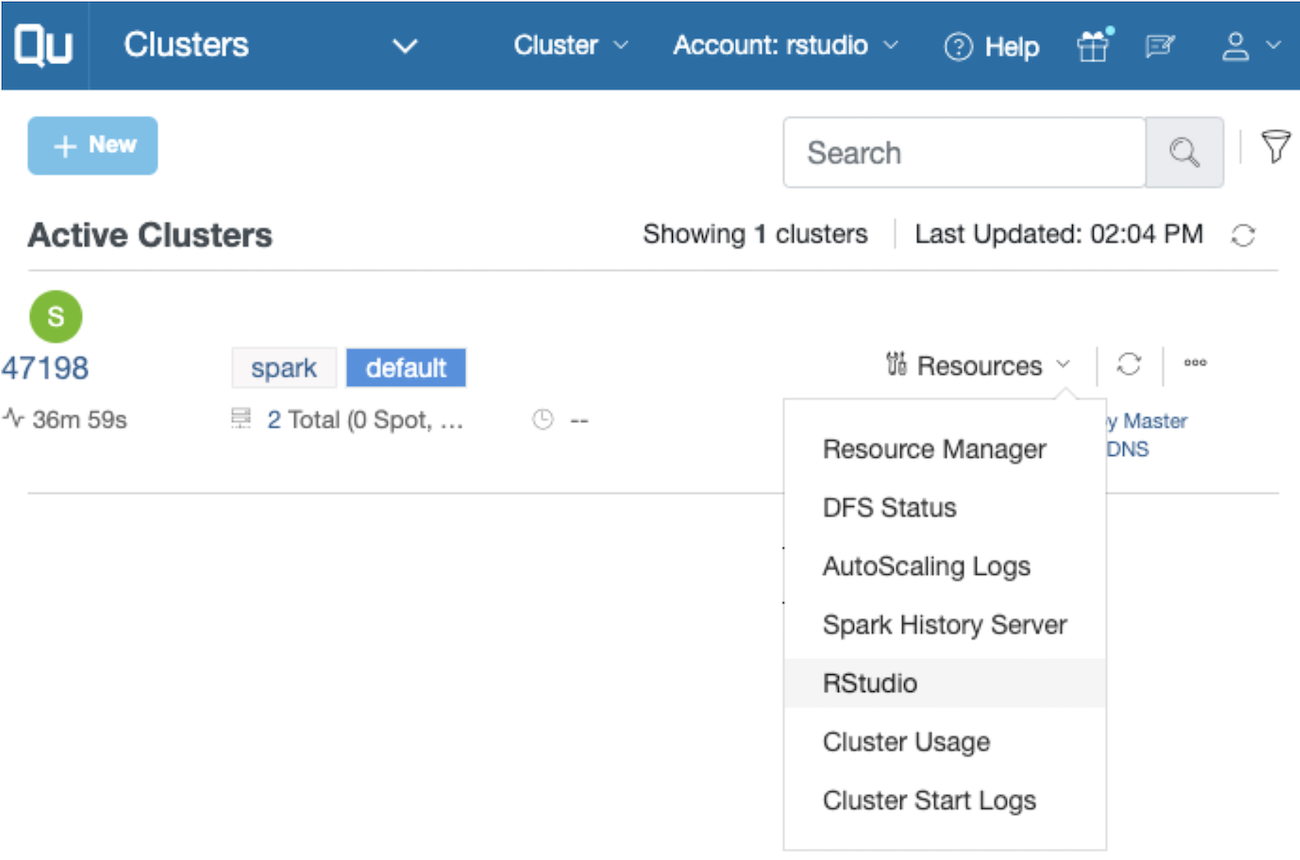The height and width of the screenshot is (860, 1300).
Task: Refresh the cluster list next to Last Updated
Action: pos(1243,236)
